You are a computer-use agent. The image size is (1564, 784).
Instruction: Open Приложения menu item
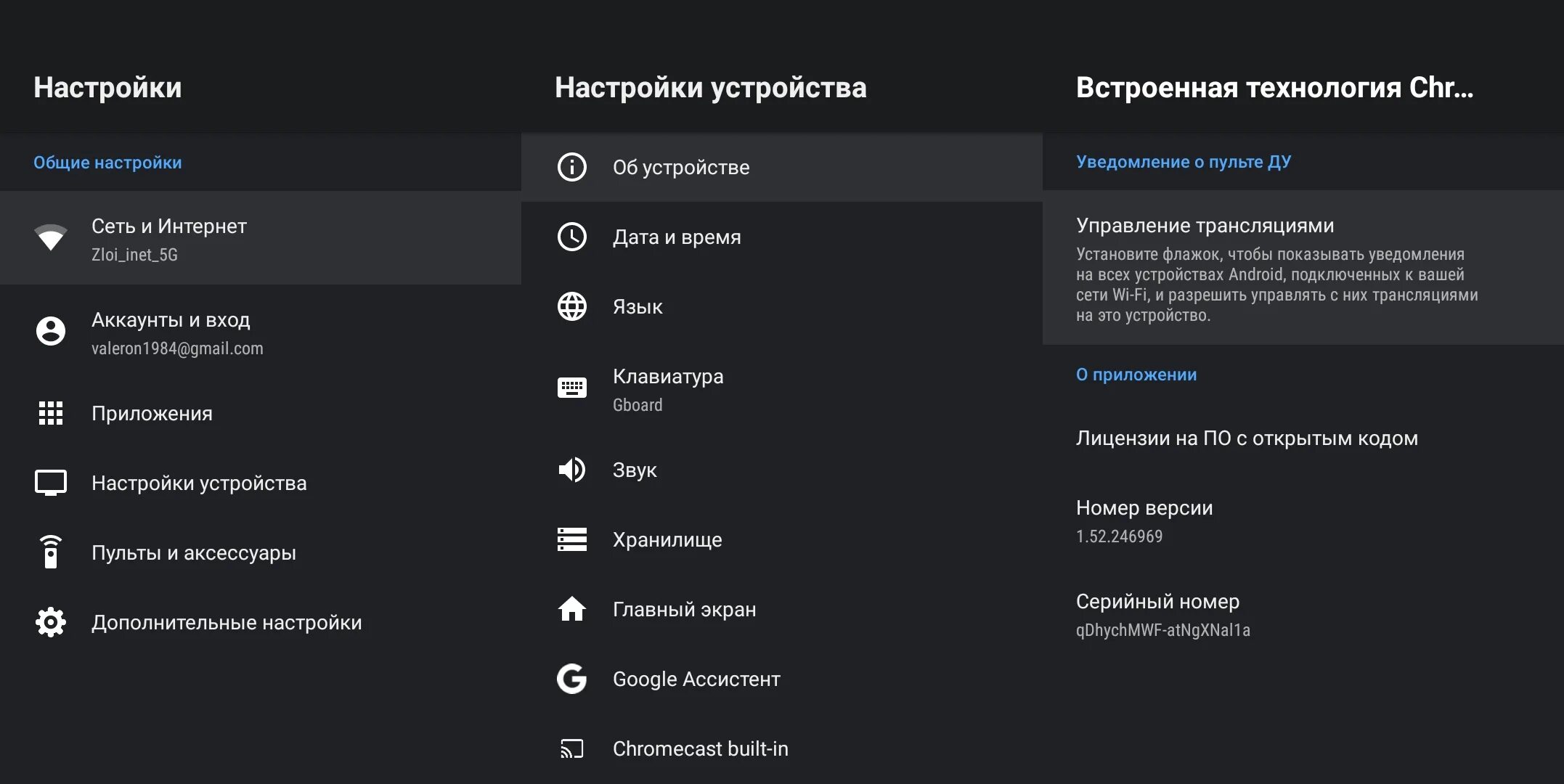click(x=261, y=413)
